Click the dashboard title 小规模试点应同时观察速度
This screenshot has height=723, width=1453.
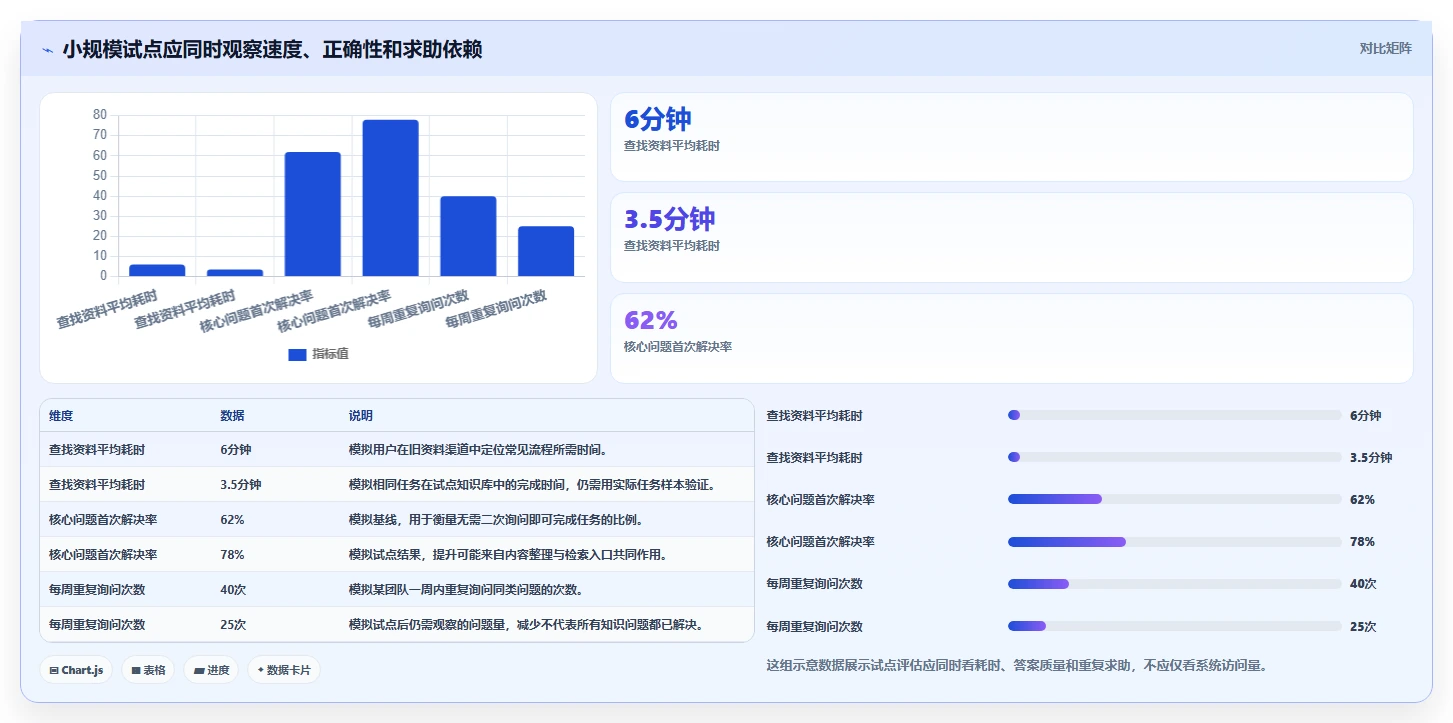point(272,50)
